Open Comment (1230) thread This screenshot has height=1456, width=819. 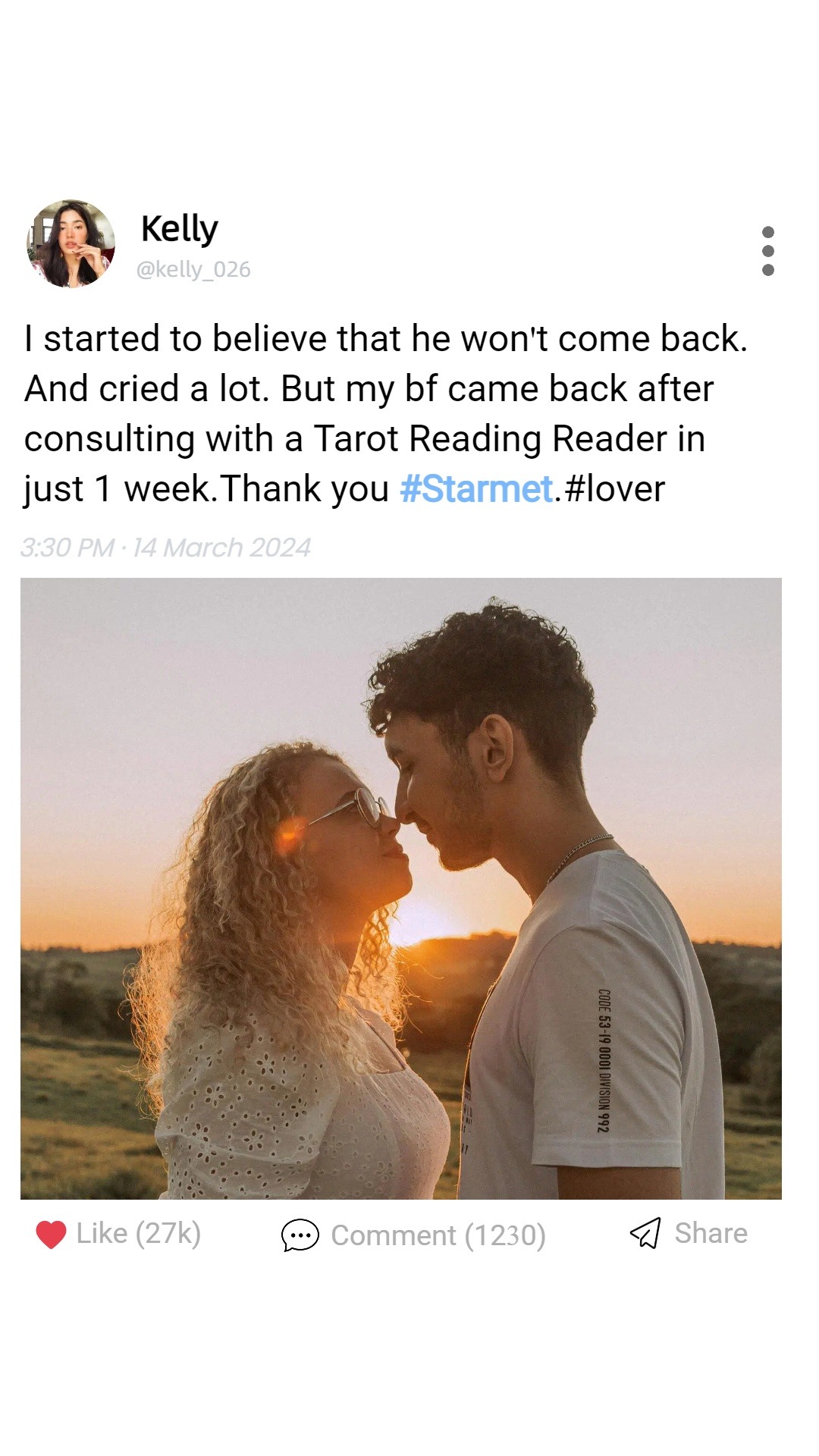(438, 1235)
